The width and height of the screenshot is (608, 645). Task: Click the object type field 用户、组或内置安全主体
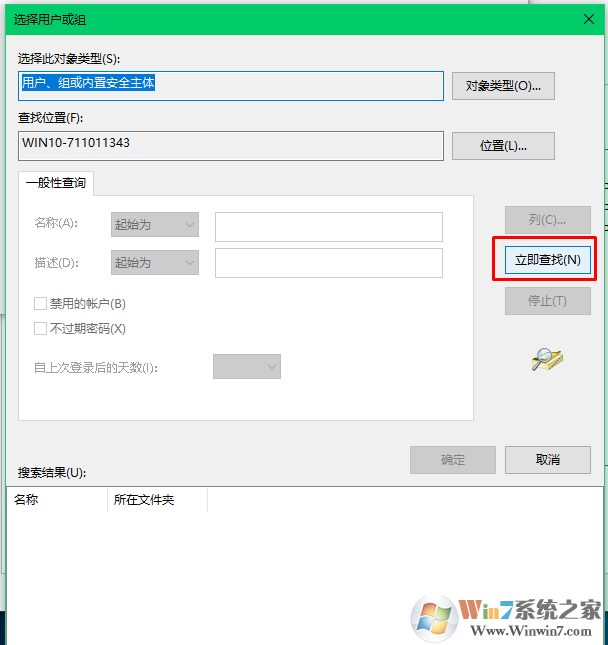pyautogui.click(x=231, y=86)
